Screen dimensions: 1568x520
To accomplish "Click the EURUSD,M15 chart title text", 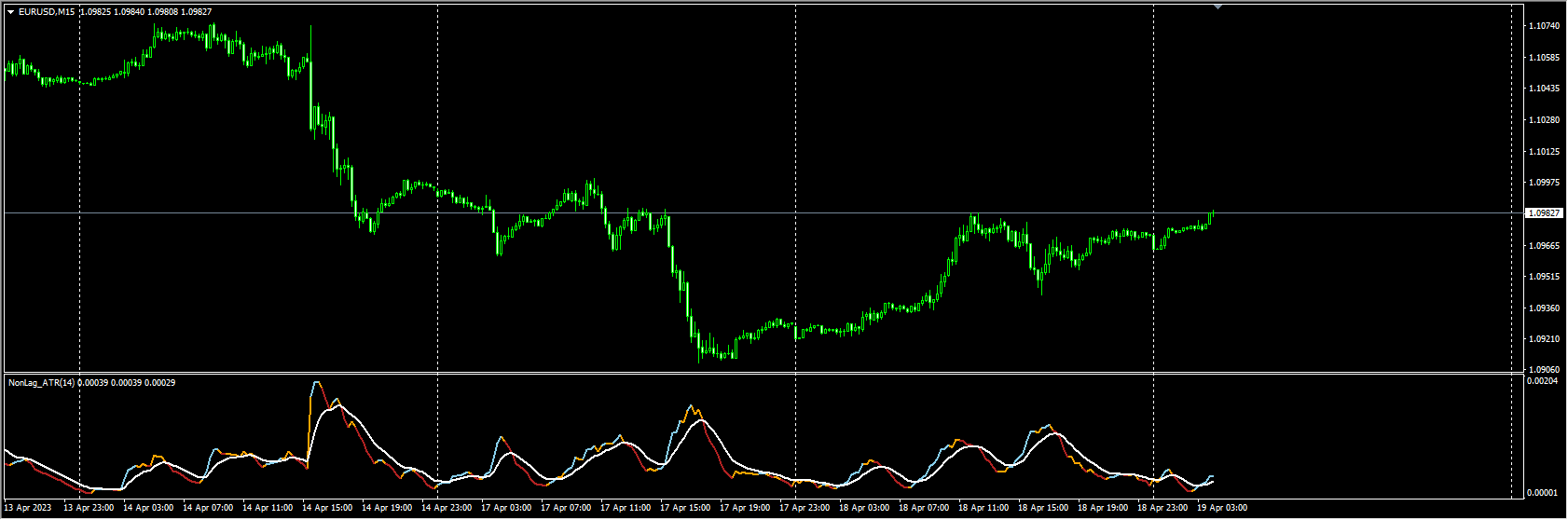I will (48, 11).
